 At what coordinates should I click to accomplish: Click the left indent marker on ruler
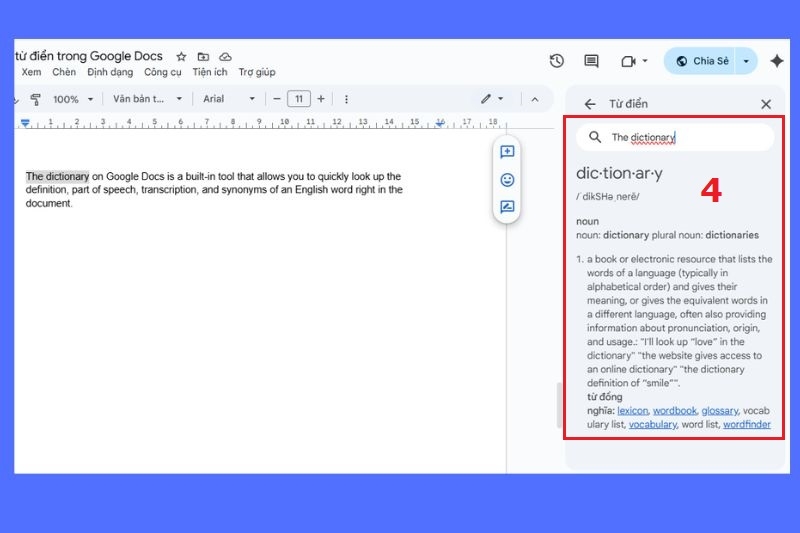click(x=25, y=122)
